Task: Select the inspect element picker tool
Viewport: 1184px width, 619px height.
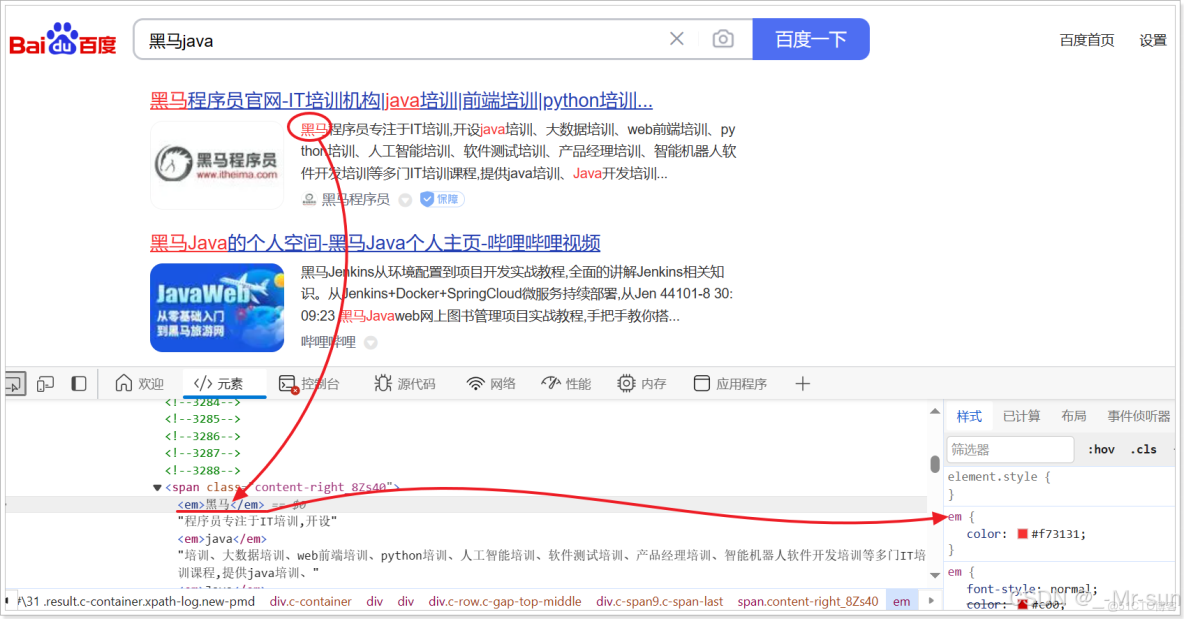Action: [x=14, y=383]
